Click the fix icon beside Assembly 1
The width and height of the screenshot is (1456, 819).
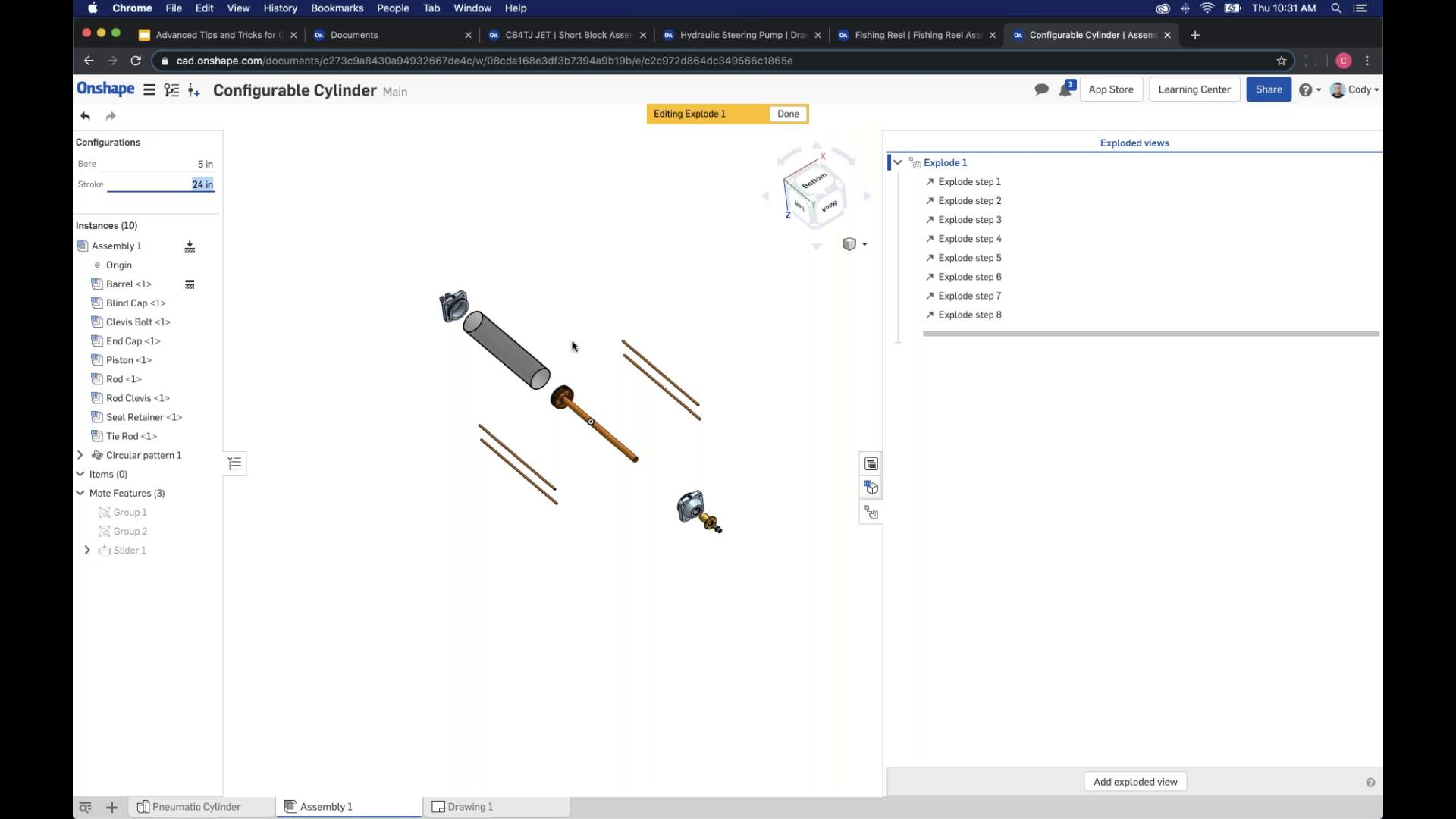tap(190, 246)
